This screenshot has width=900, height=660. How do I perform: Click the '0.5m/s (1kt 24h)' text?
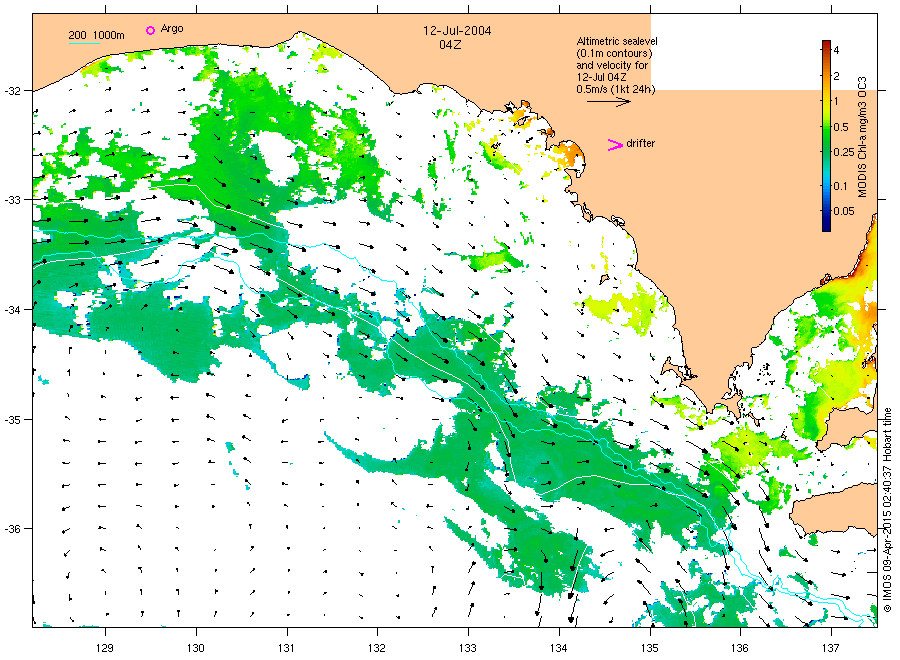coord(615,89)
